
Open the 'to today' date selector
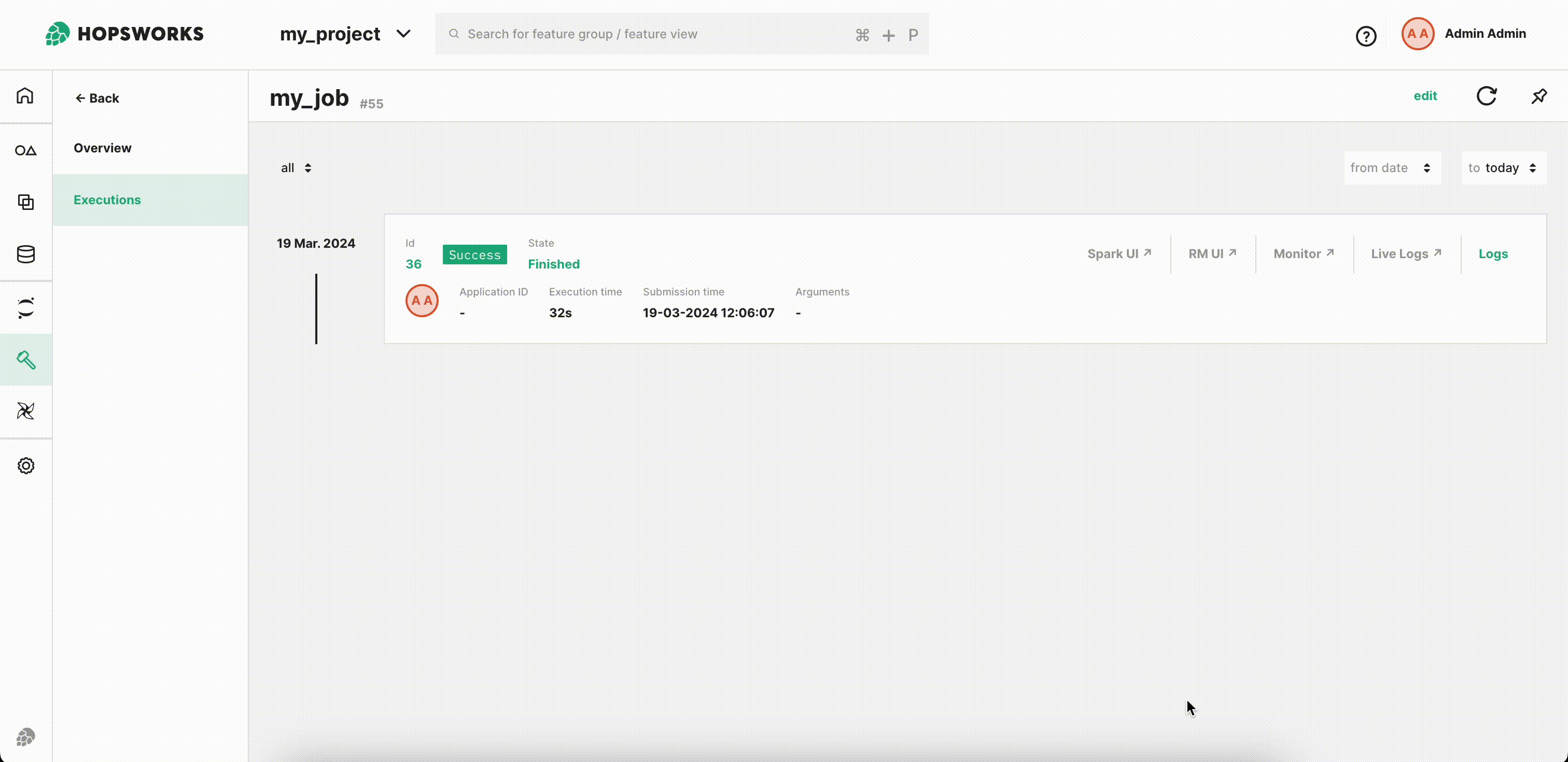click(x=1503, y=167)
